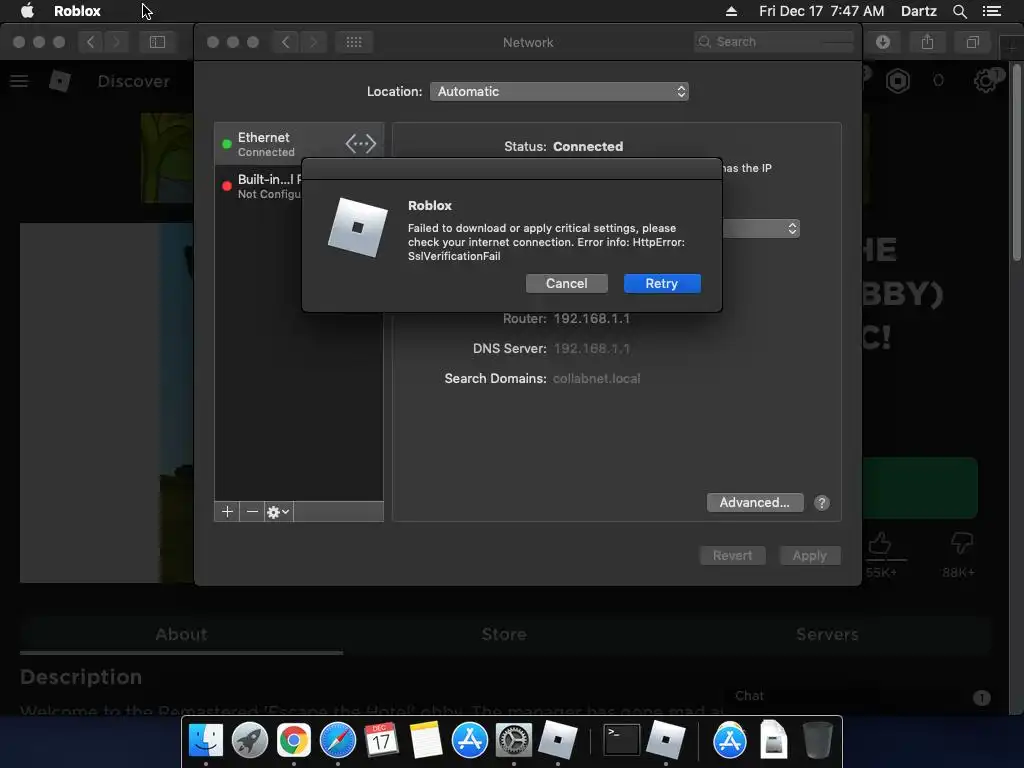Image resolution: width=1024 pixels, height=768 pixels.
Task: Open Launchpad from the Dock
Action: click(x=249, y=740)
